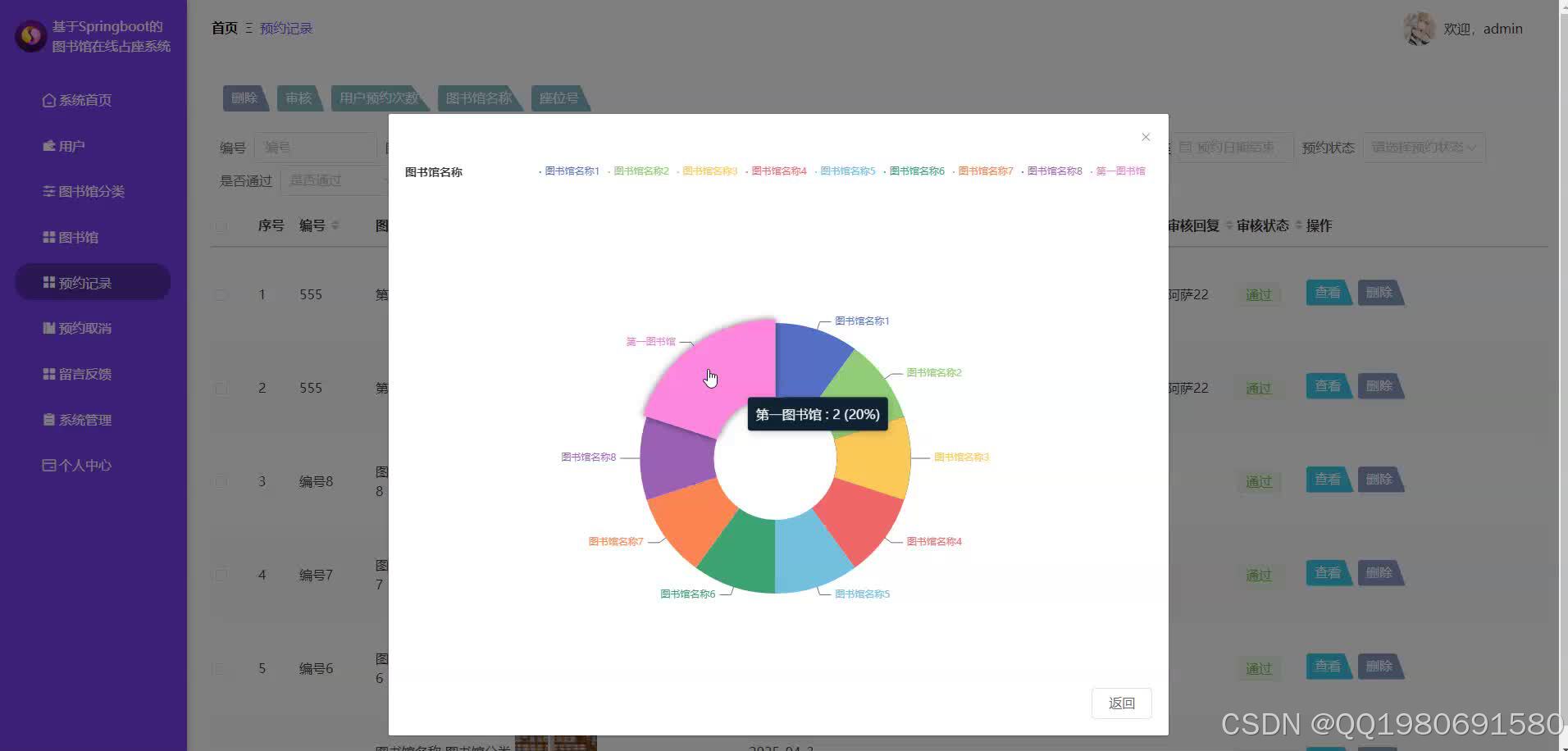This screenshot has width=1568, height=751.
Task: Toggle legend item 图书馆名称6
Action: (x=914, y=171)
